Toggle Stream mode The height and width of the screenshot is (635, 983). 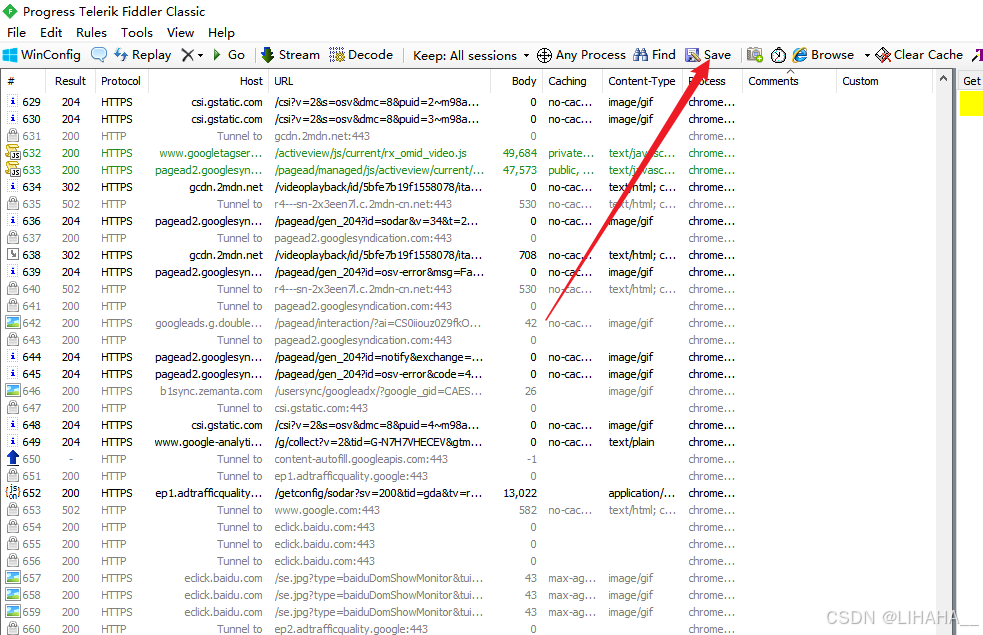290,55
